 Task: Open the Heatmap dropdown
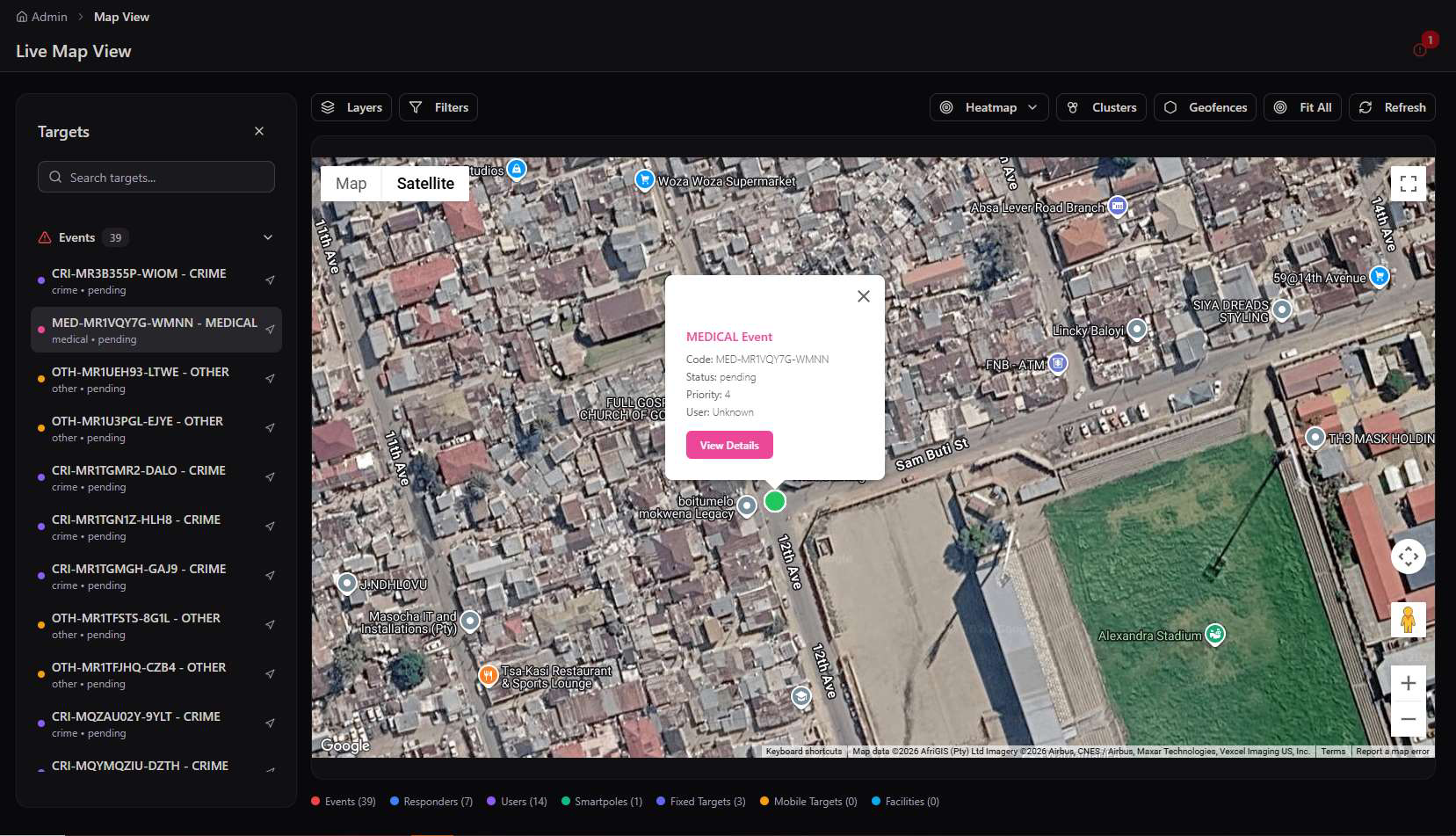point(989,107)
